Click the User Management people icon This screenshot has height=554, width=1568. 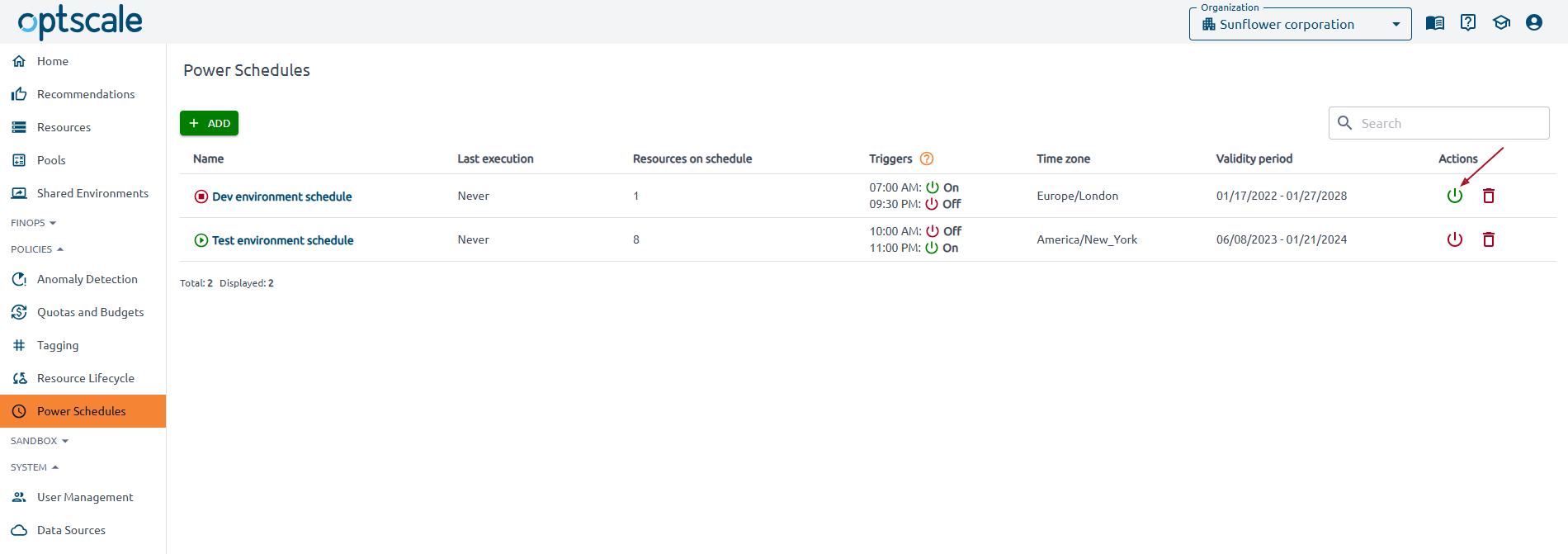coord(19,497)
